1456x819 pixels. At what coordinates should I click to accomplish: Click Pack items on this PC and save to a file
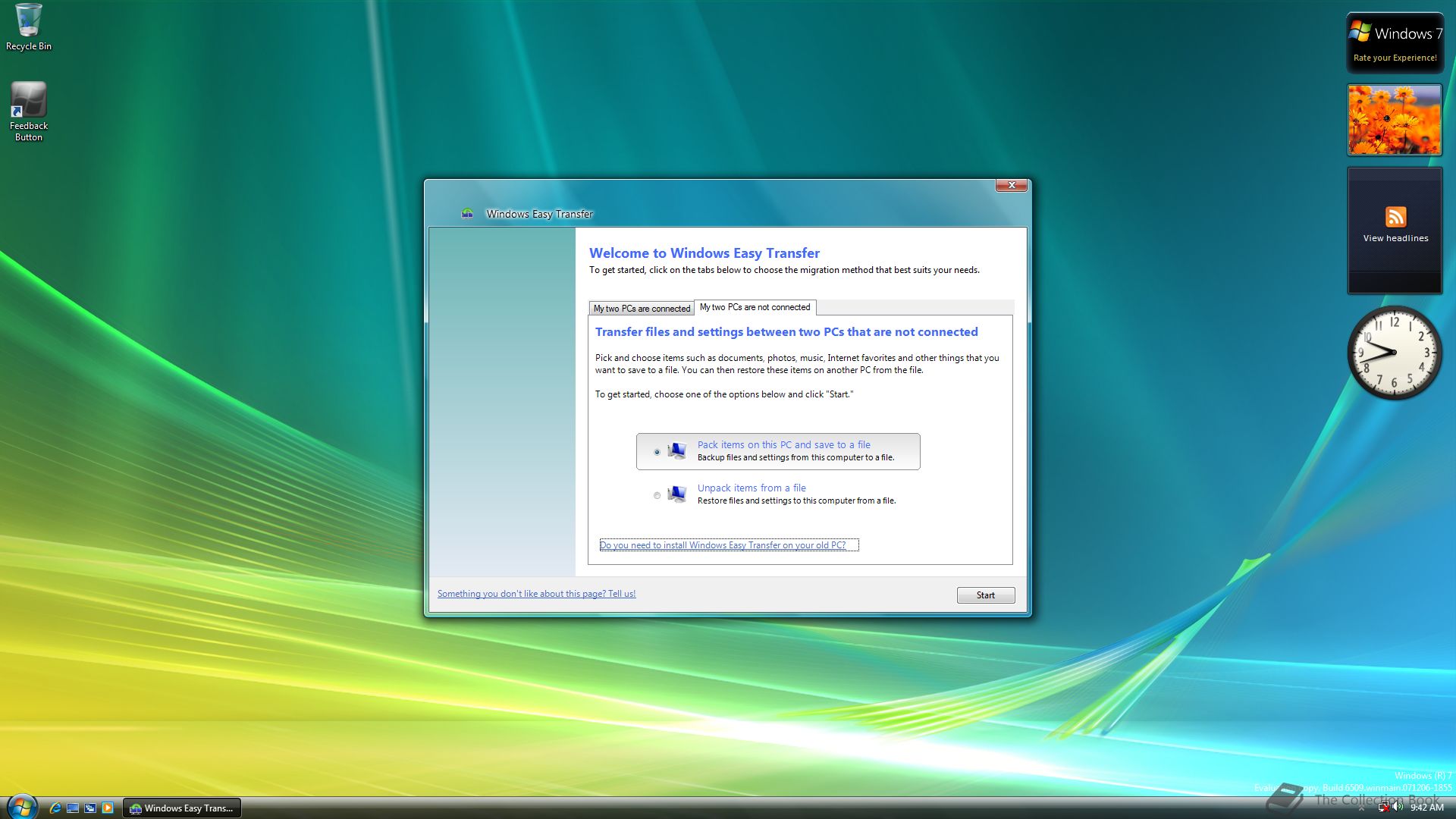783,445
